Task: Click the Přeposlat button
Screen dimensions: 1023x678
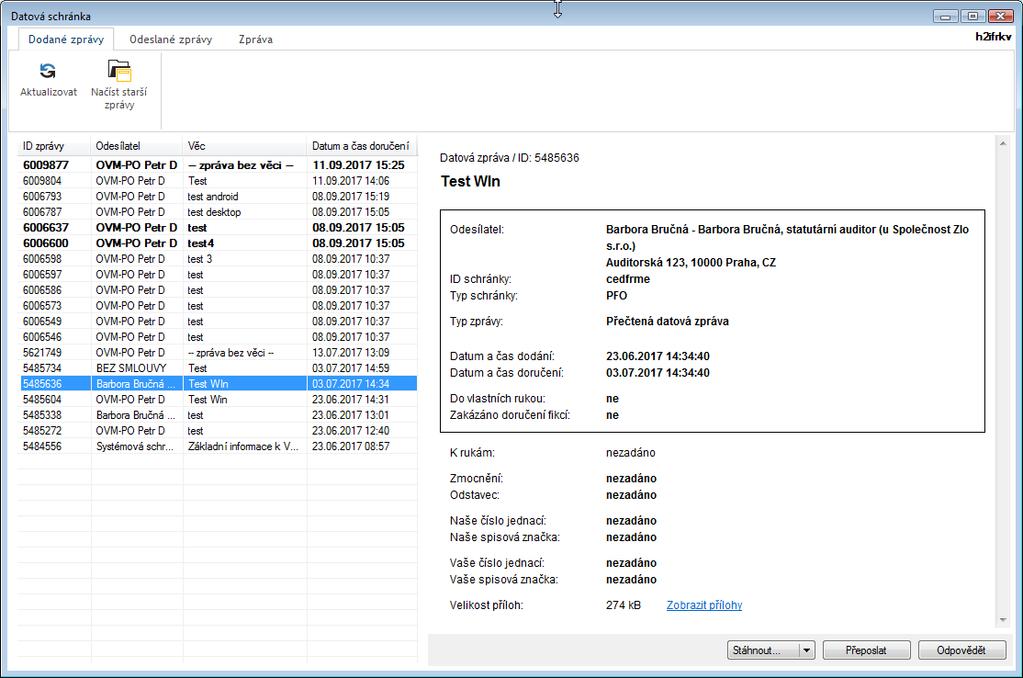Action: point(866,650)
